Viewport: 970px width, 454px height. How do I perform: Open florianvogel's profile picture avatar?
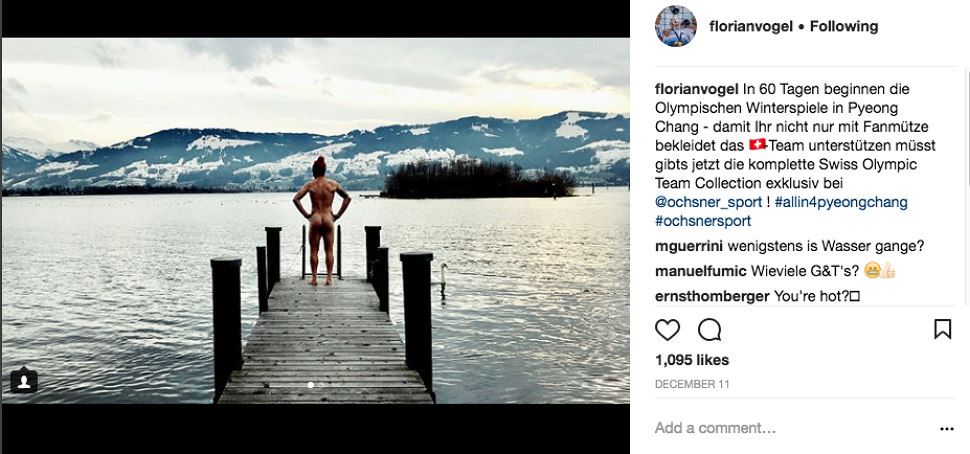click(675, 26)
